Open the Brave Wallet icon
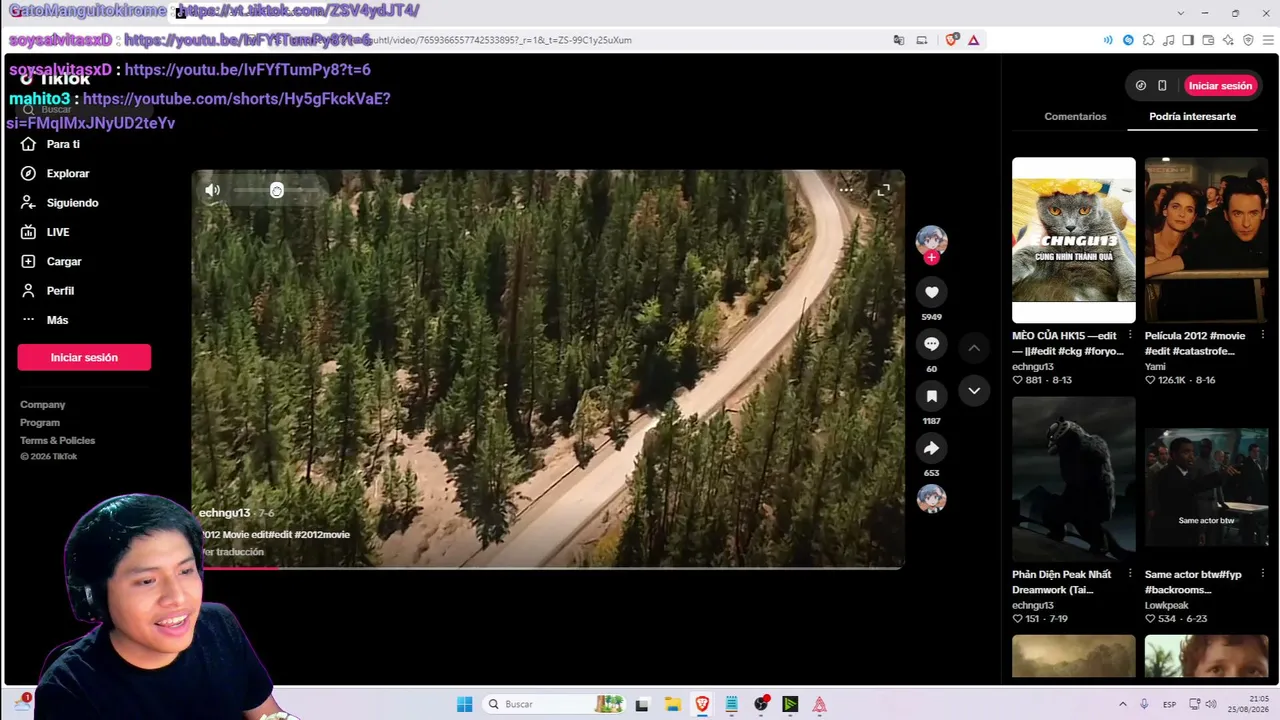Viewport: 1280px width, 720px height. 1208,40
